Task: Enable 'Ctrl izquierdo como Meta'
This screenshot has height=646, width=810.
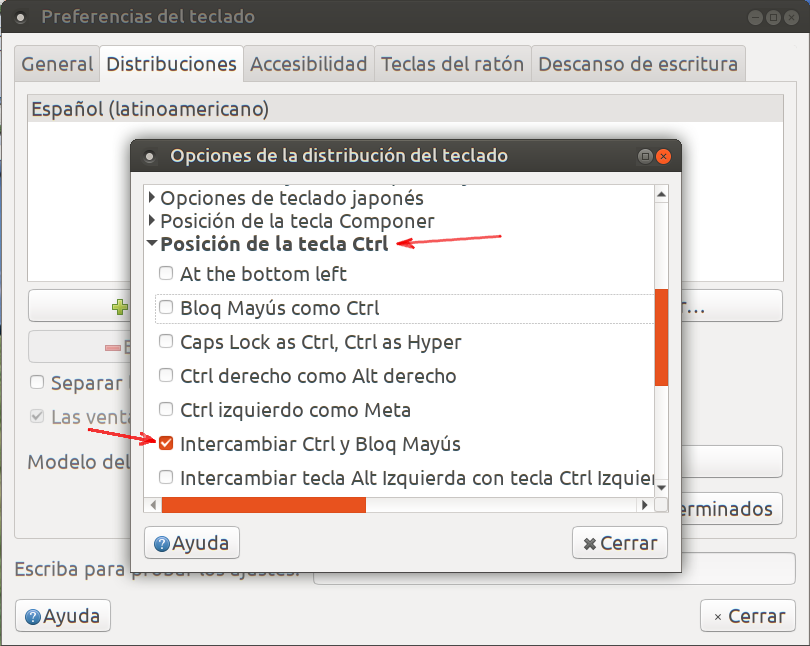Action: [x=165, y=409]
